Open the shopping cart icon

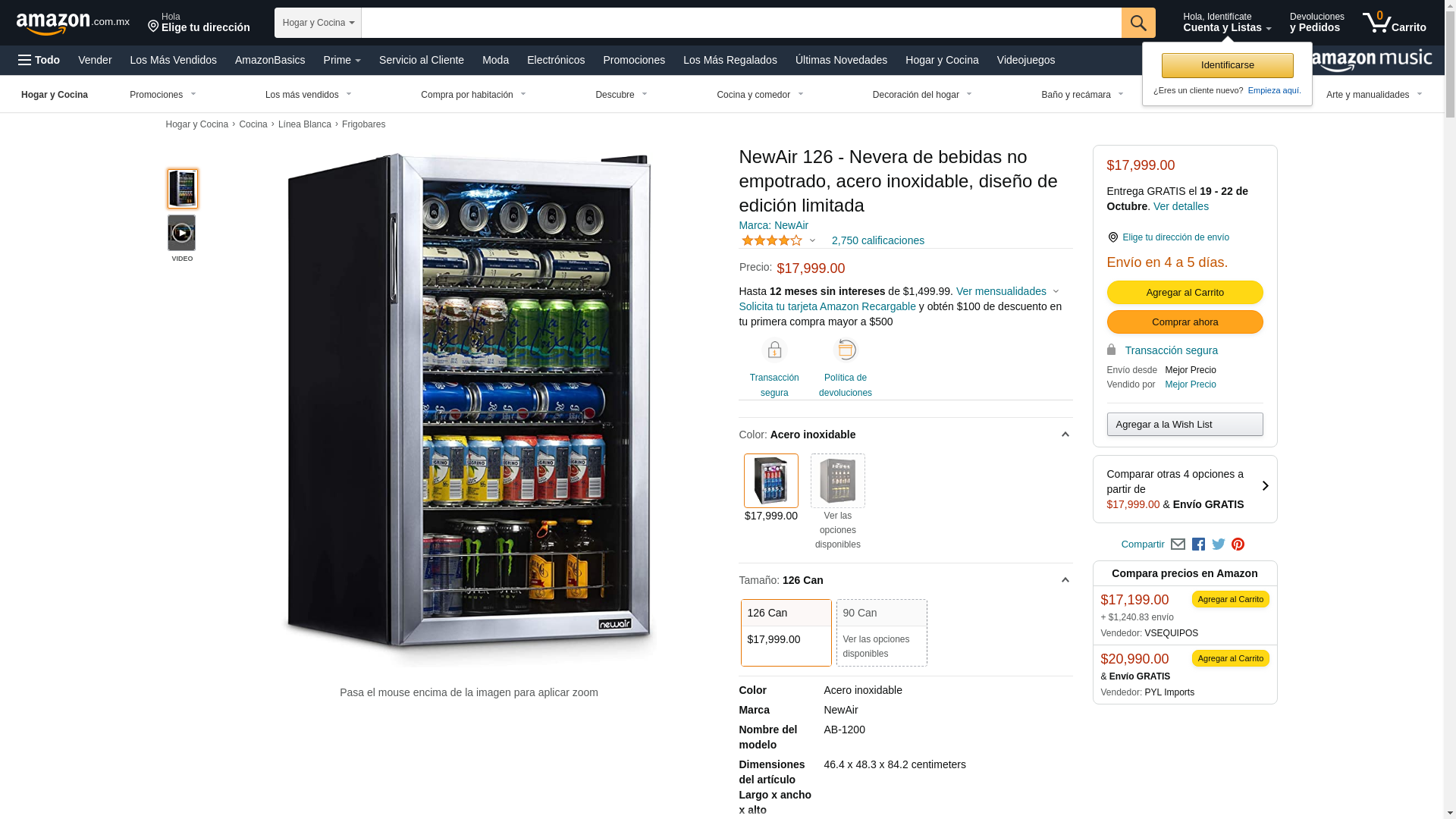tap(1394, 23)
